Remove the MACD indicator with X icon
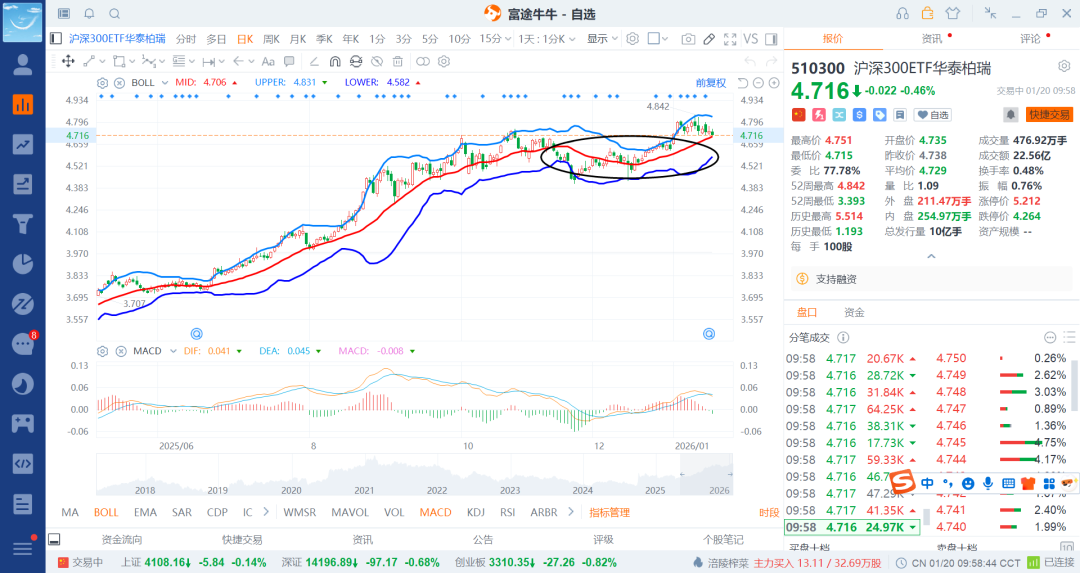 [x=121, y=351]
